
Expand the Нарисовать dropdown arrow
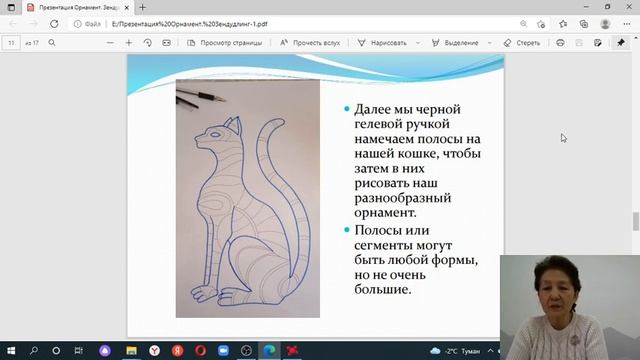point(418,43)
